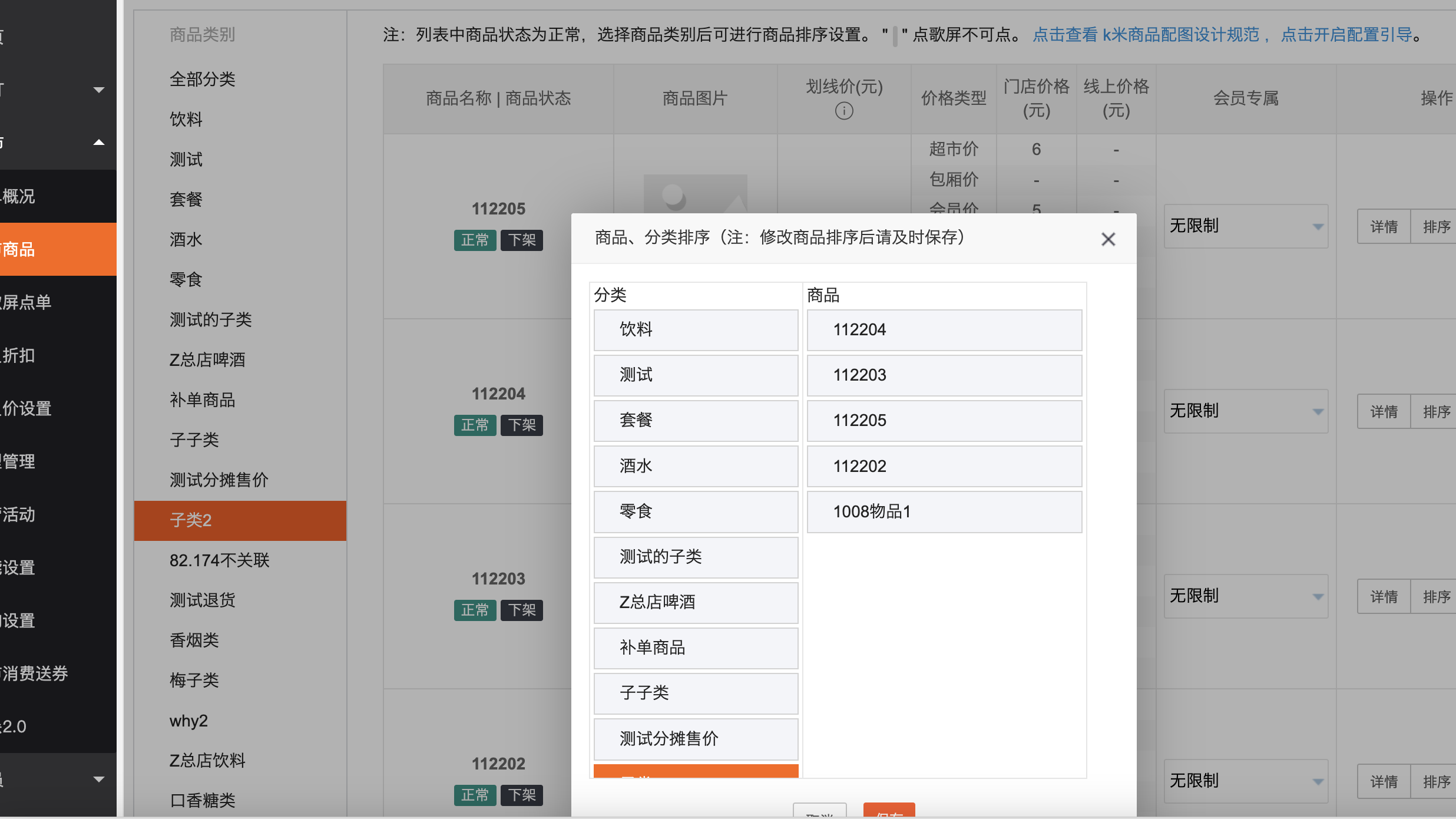This screenshot has height=819, width=1456.
Task: Click 详情 button for row 112202
Action: click(x=1384, y=781)
